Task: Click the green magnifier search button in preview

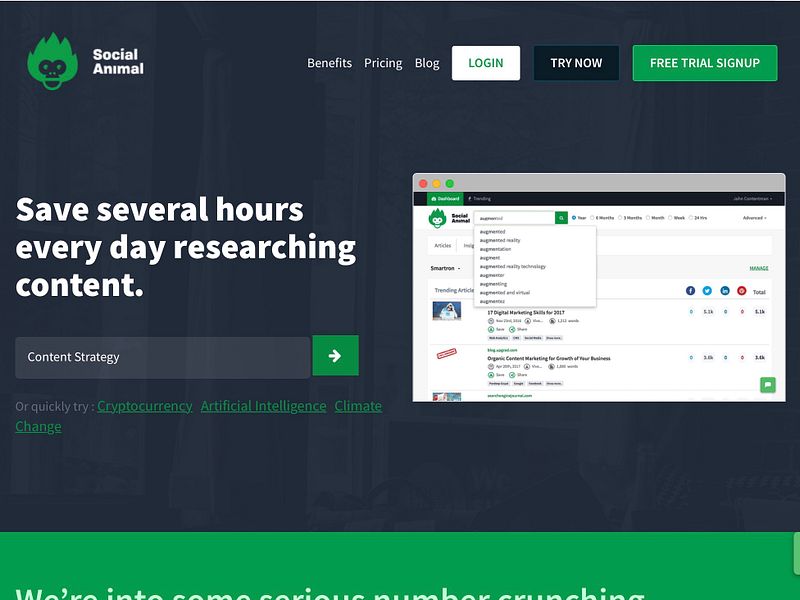Action: [x=561, y=218]
